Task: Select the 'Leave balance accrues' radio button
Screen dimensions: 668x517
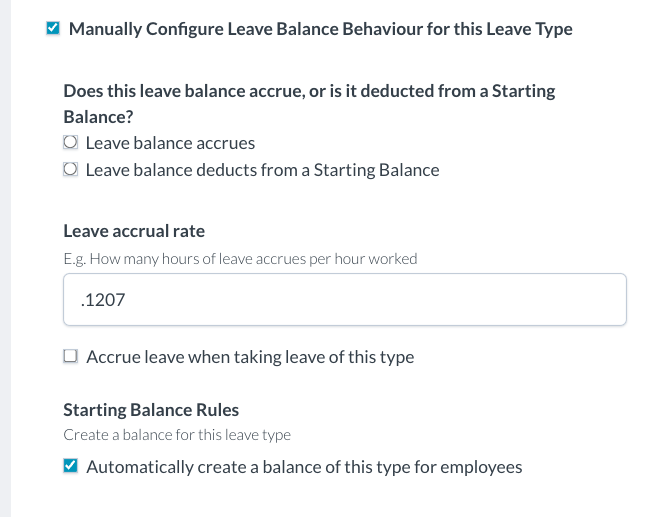Action: tap(70, 143)
